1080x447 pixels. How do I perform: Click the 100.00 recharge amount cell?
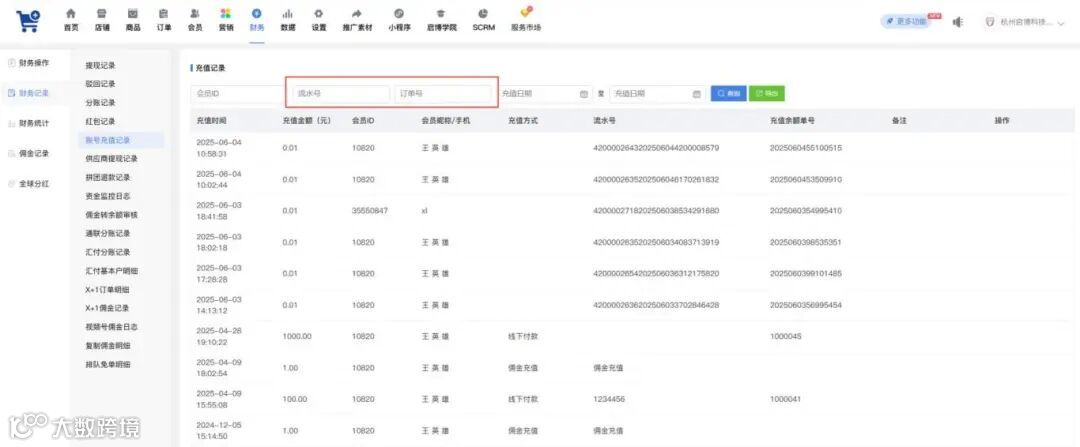(x=295, y=399)
